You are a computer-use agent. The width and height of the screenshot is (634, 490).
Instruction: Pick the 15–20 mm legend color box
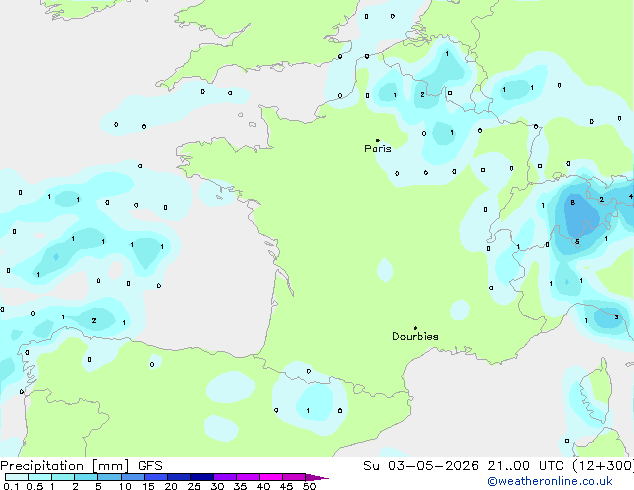[x=156, y=477]
